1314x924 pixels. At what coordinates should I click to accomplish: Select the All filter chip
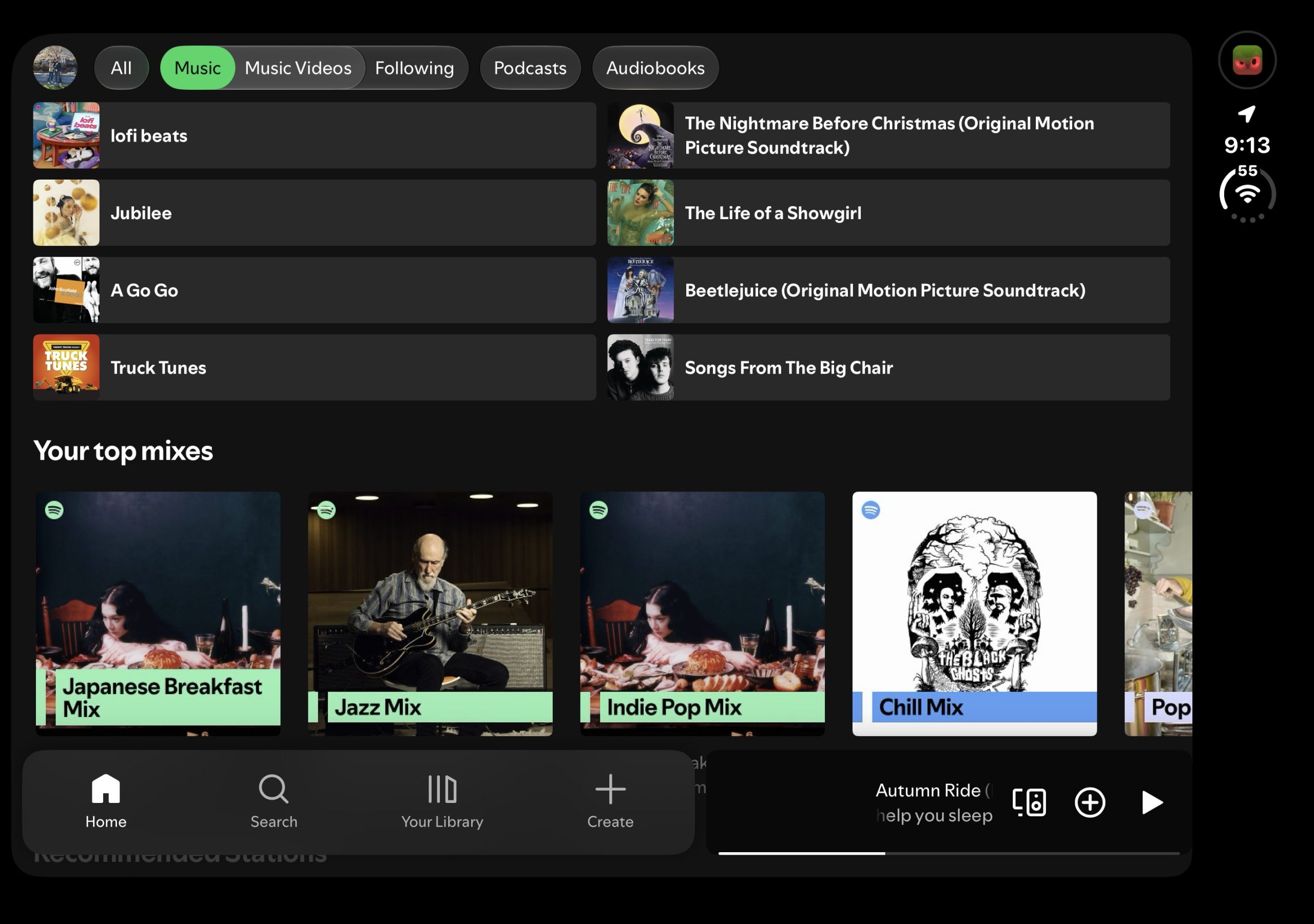point(121,68)
